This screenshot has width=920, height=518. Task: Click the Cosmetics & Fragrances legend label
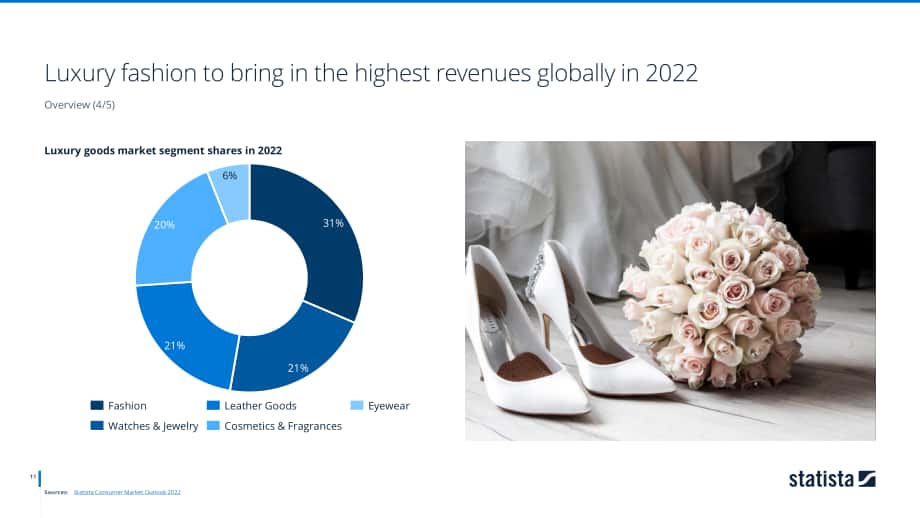tap(283, 426)
